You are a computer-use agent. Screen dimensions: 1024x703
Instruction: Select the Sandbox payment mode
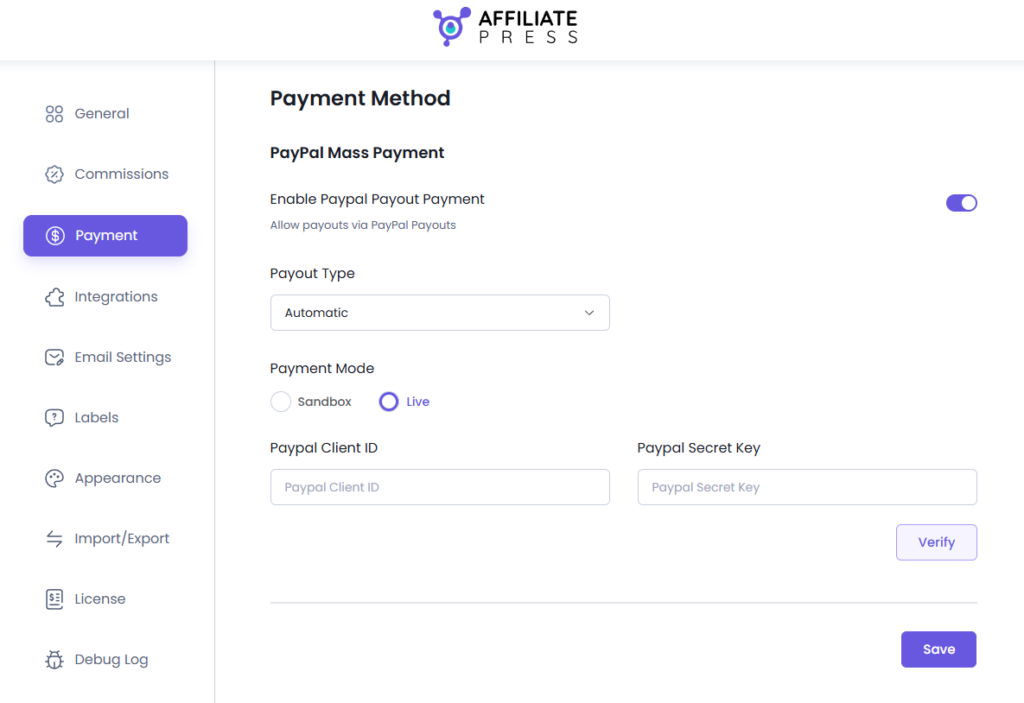tap(281, 402)
